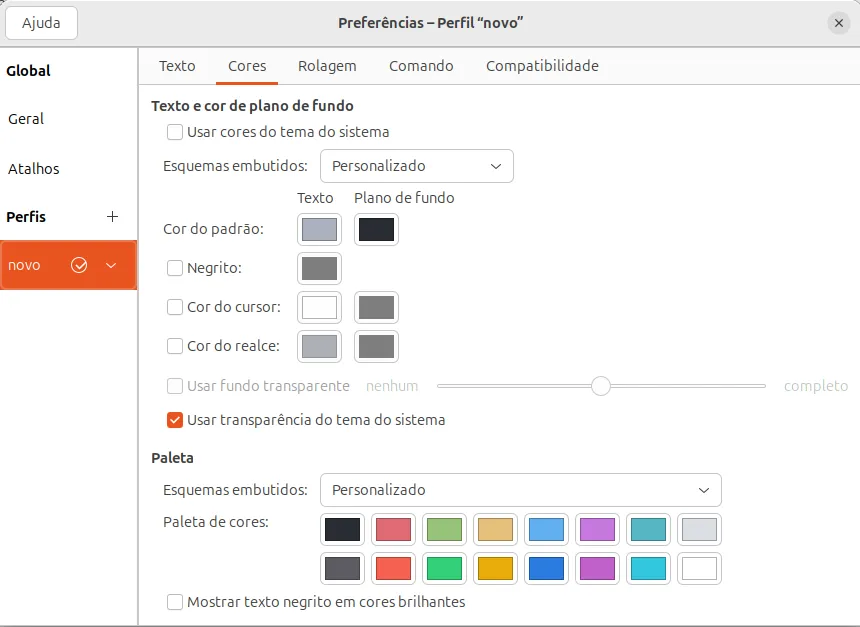Screen dimensions: 860x627
Task: Open the Rolagem tab
Action: click(x=327, y=66)
